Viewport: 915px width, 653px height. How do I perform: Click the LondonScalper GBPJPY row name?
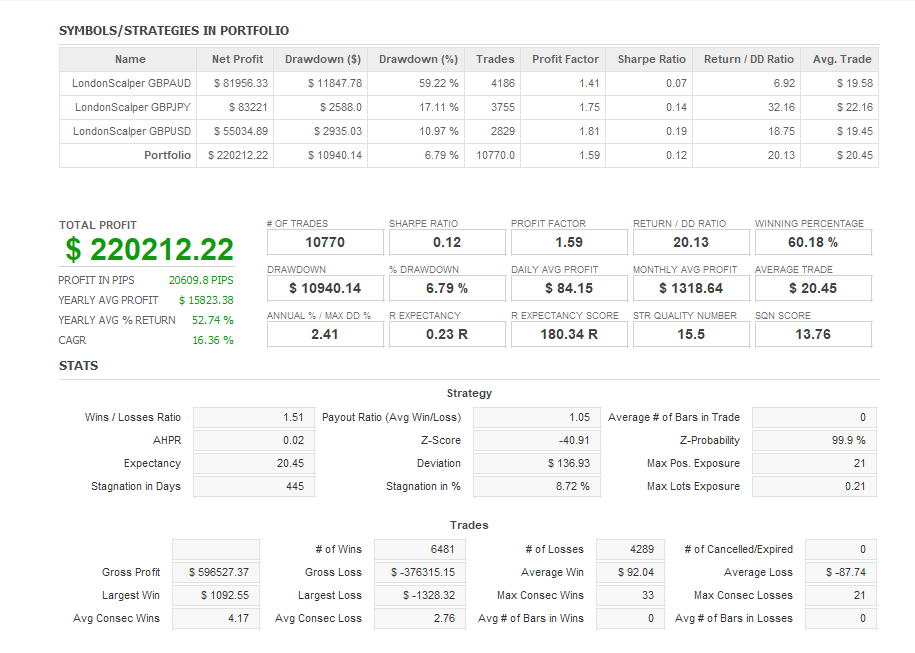(x=132, y=108)
